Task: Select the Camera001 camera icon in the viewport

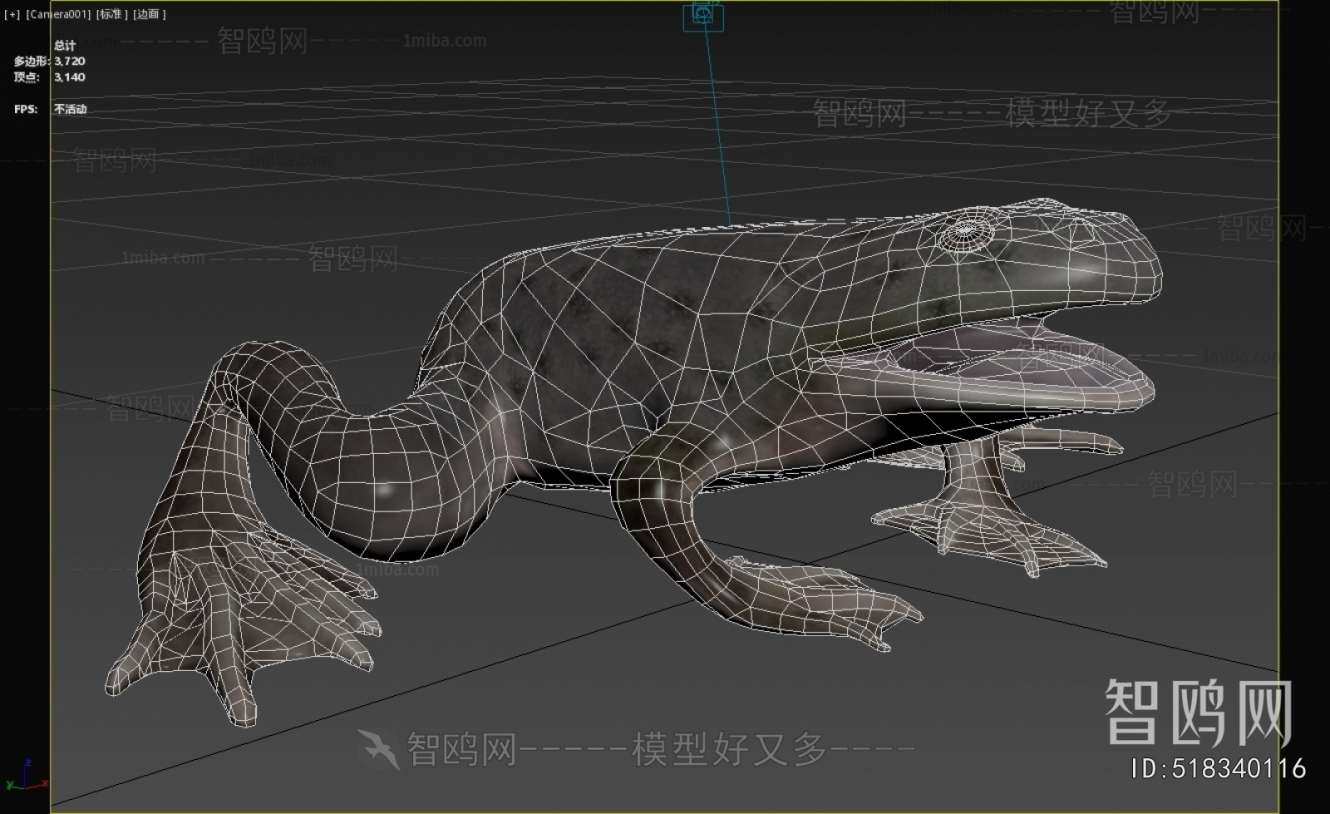Action: [x=703, y=15]
